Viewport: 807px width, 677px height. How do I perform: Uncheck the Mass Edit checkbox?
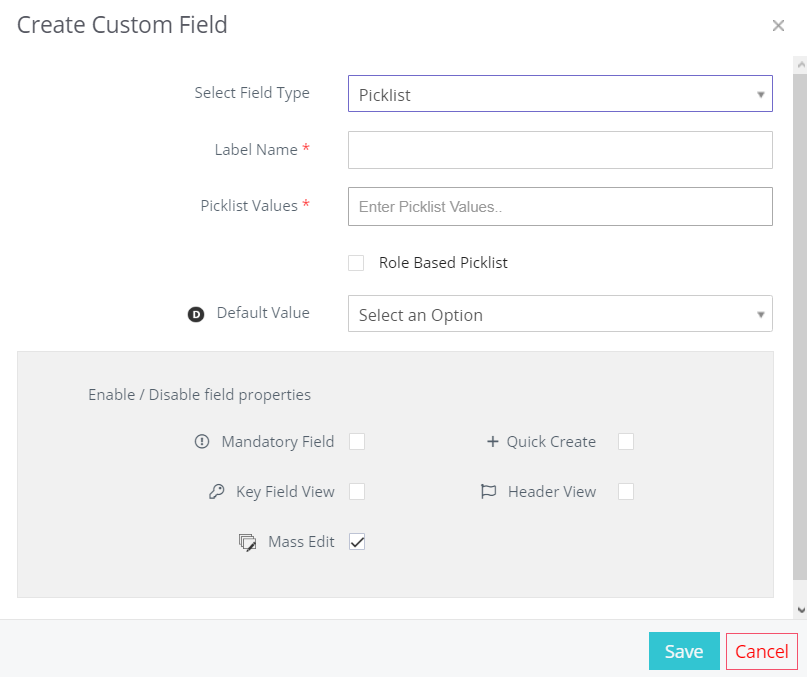357,542
